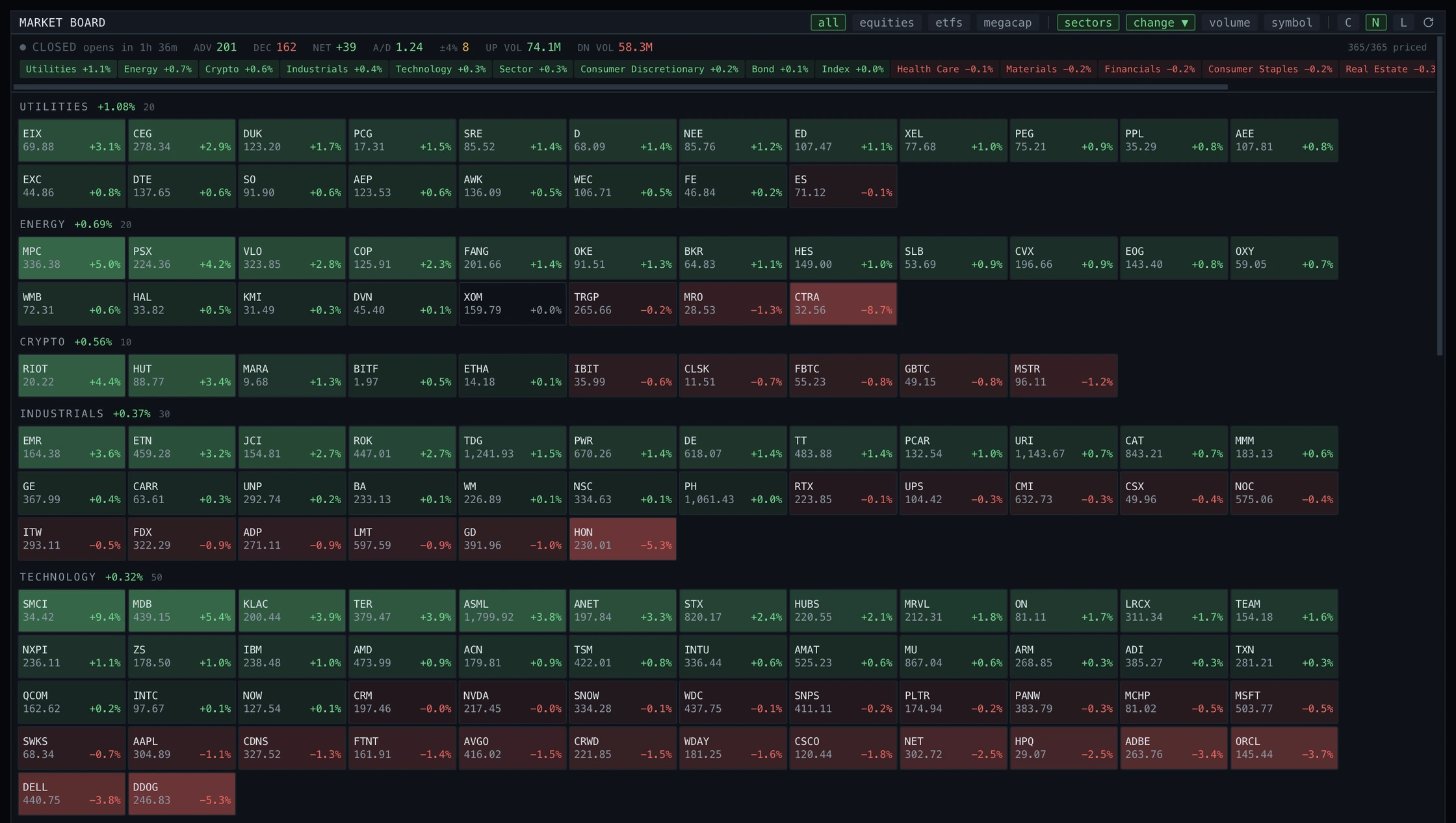Open the DDOG -5.3% tile
Viewport: 1456px width, 823px height.
point(182,794)
